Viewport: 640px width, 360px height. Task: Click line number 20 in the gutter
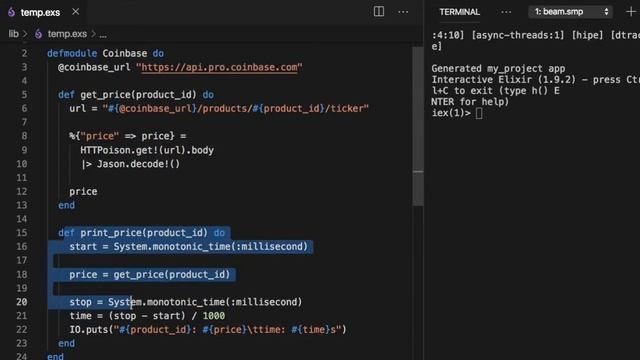pos(22,302)
